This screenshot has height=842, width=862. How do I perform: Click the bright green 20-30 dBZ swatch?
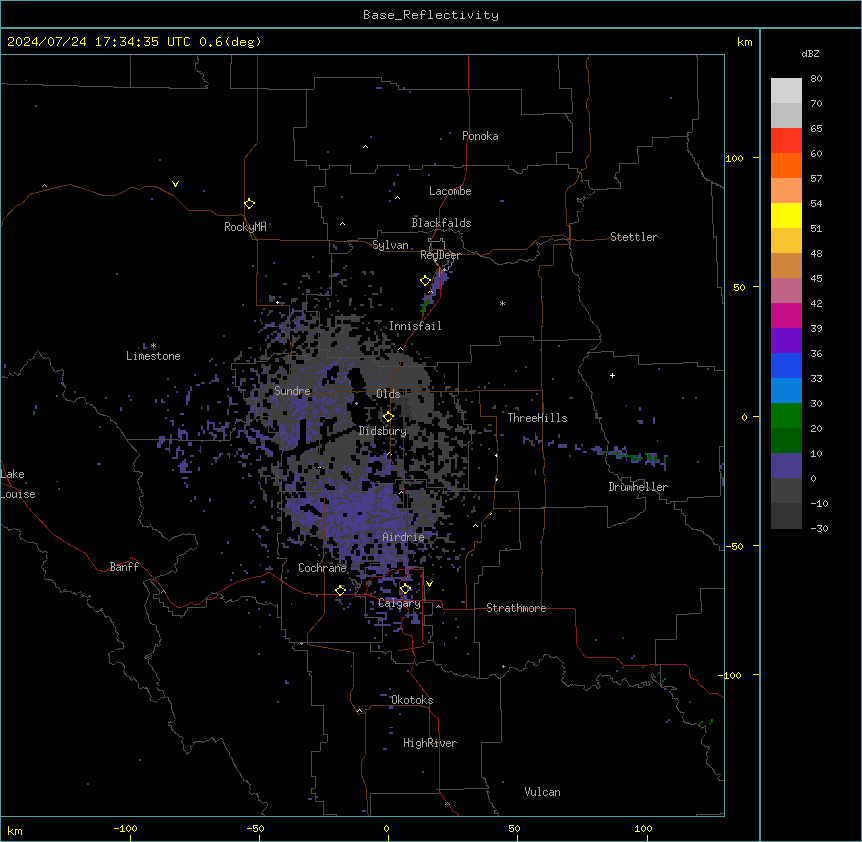pyautogui.click(x=786, y=416)
